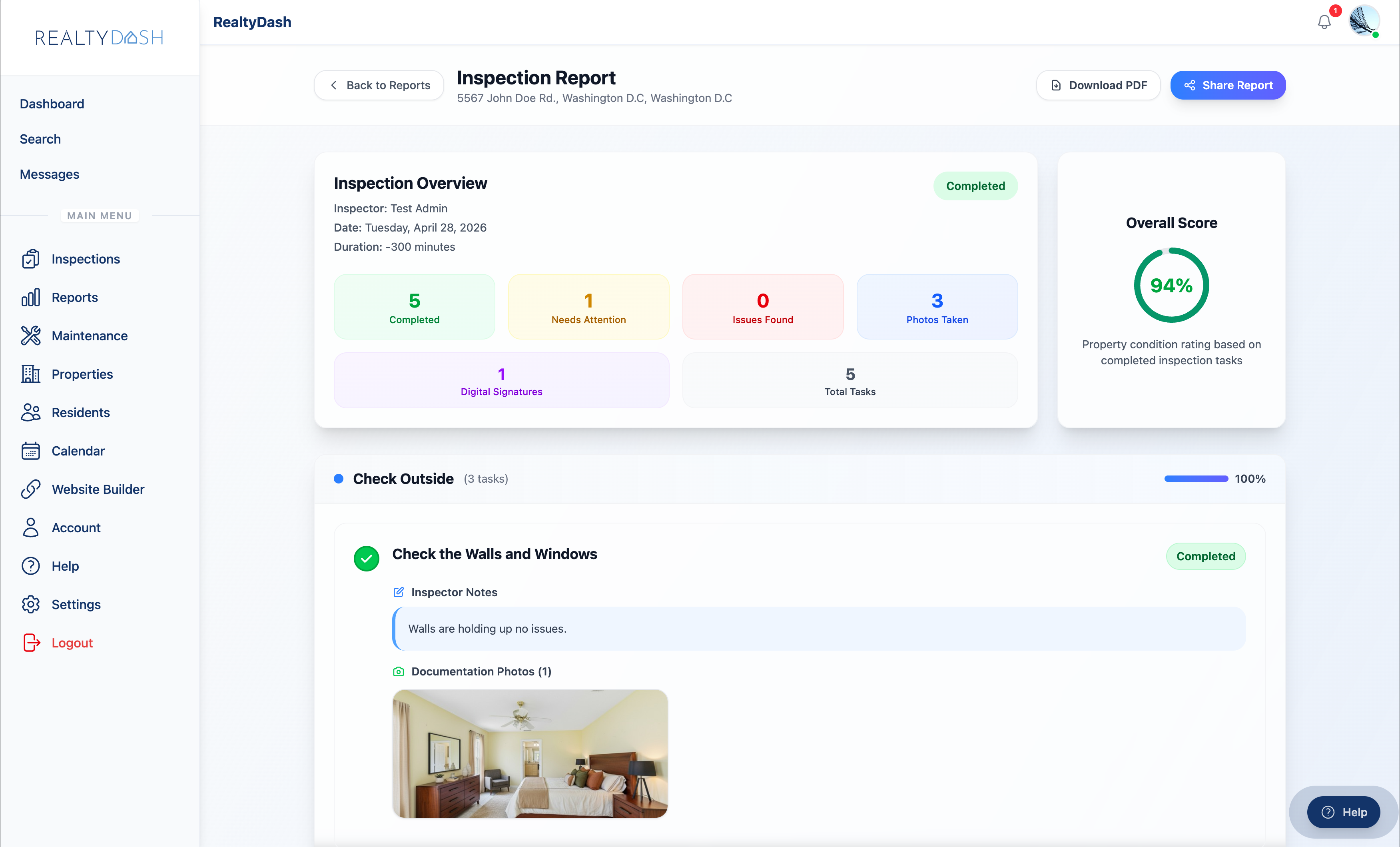The width and height of the screenshot is (1400, 847).
Task: Click the sidebar Help question mark icon
Action: point(31,566)
